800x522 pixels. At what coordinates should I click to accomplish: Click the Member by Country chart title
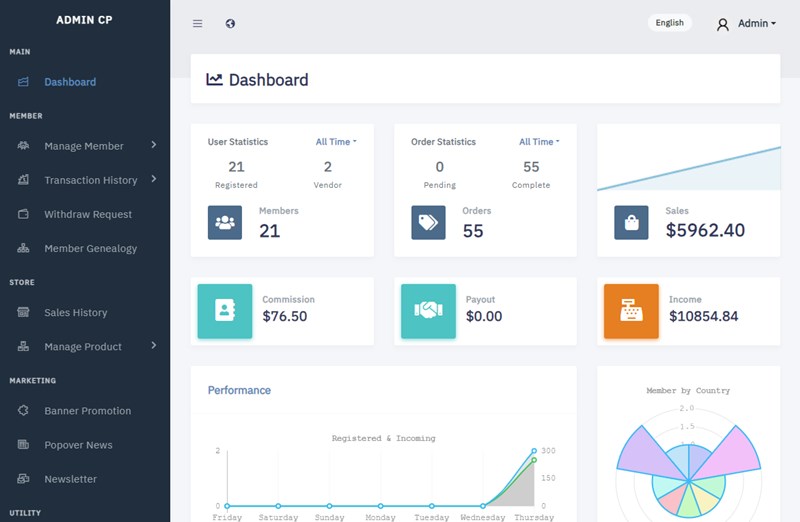688,391
